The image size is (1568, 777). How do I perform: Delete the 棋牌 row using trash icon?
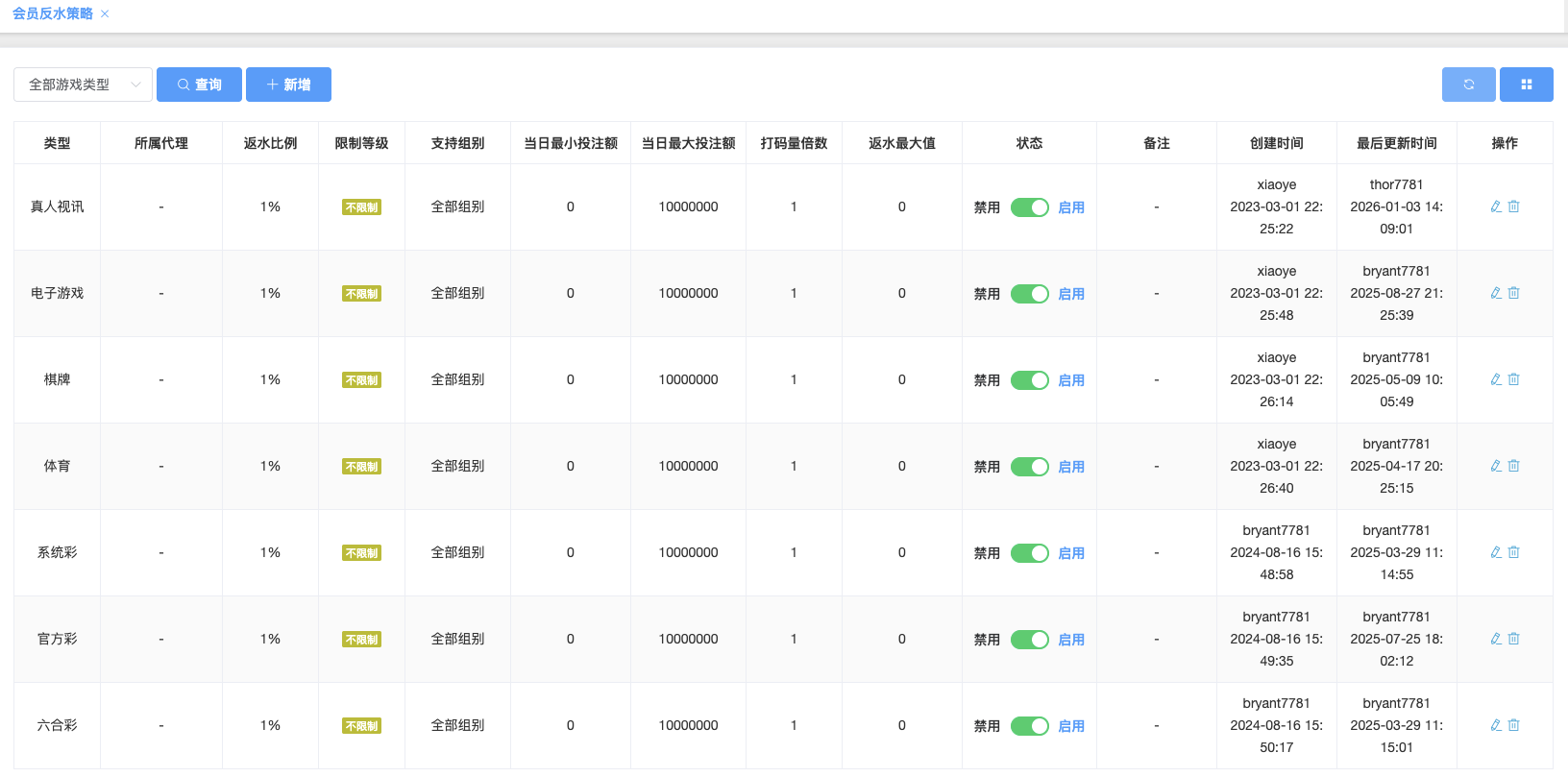pyautogui.click(x=1514, y=379)
